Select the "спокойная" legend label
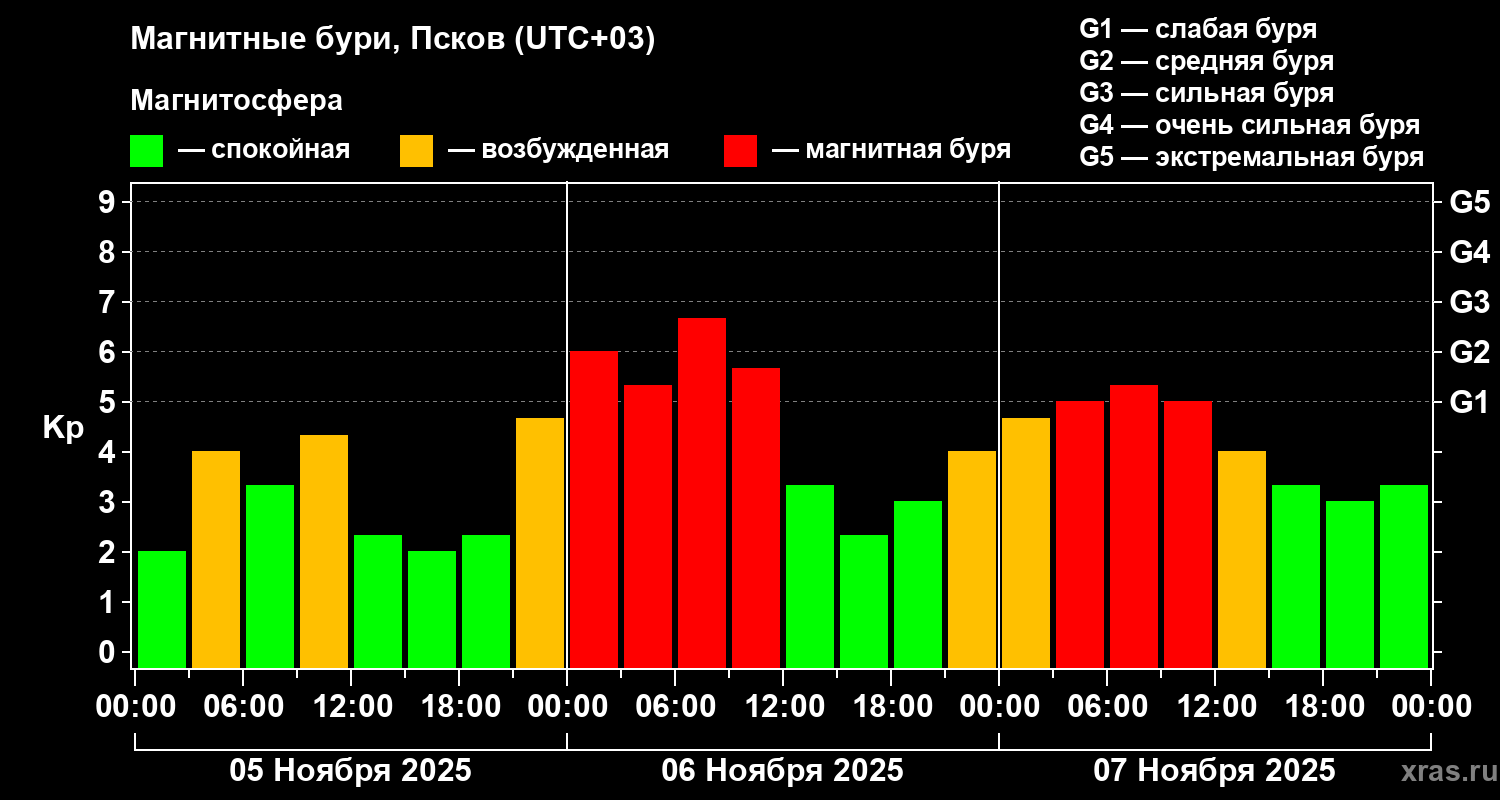Screen dimensions: 1500x800 (281, 150)
